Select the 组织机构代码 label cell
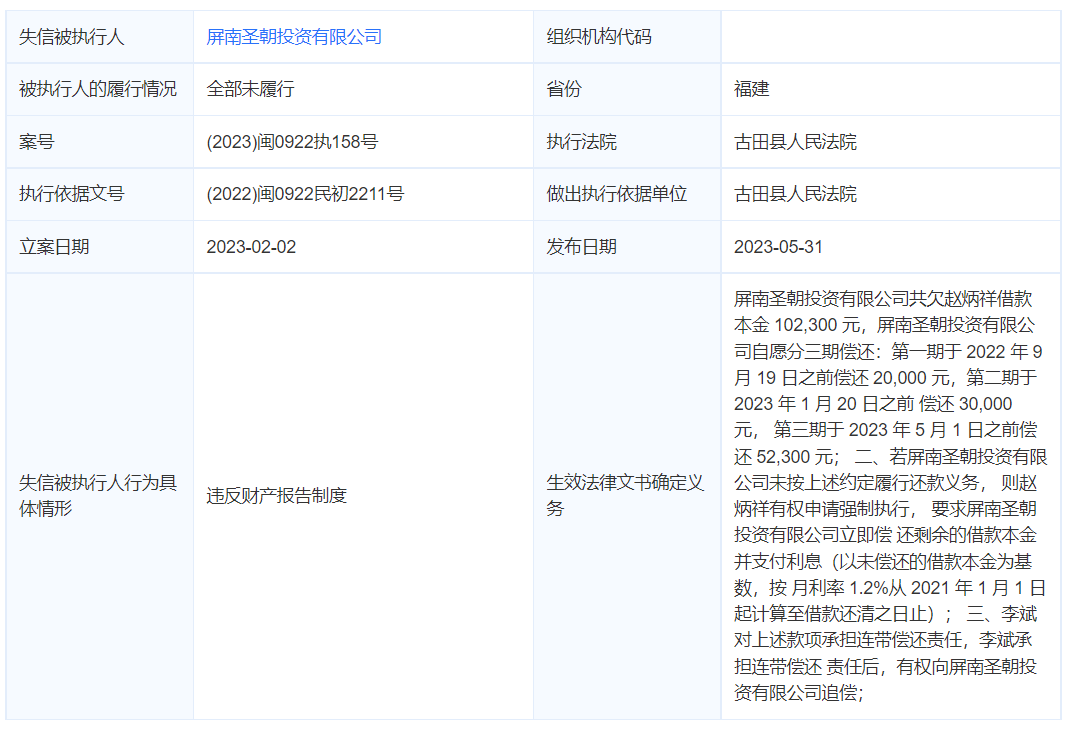 pyautogui.click(x=599, y=37)
